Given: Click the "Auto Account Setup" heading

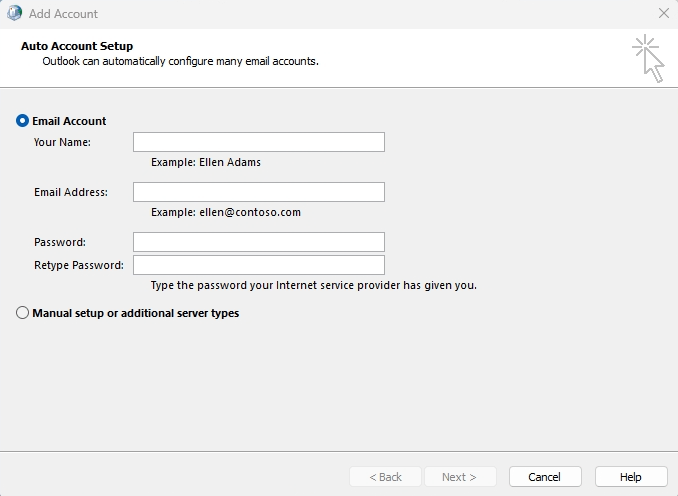Looking at the screenshot, I should coord(77,46).
